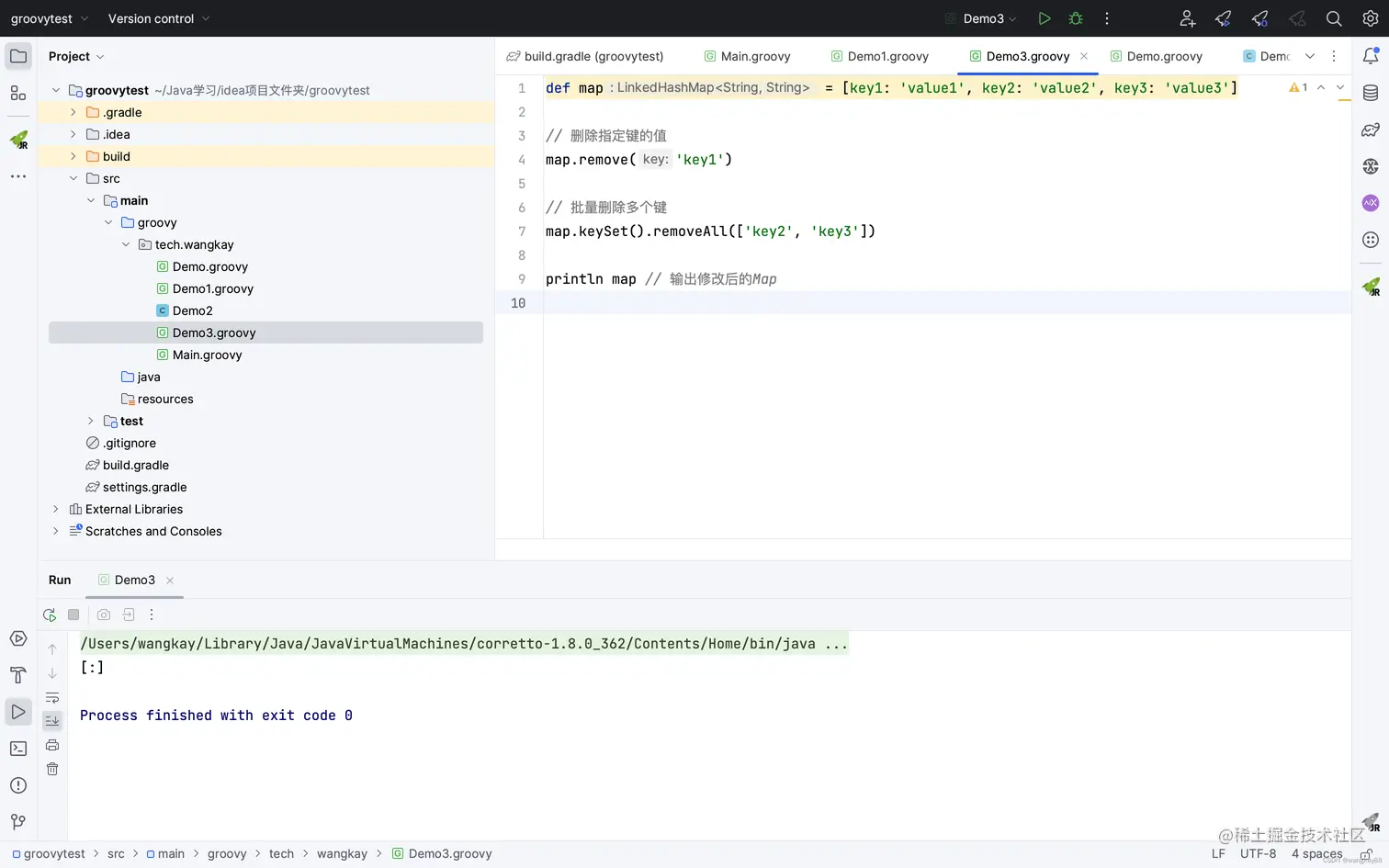
Task: Stop the running process
Action: coord(73,614)
